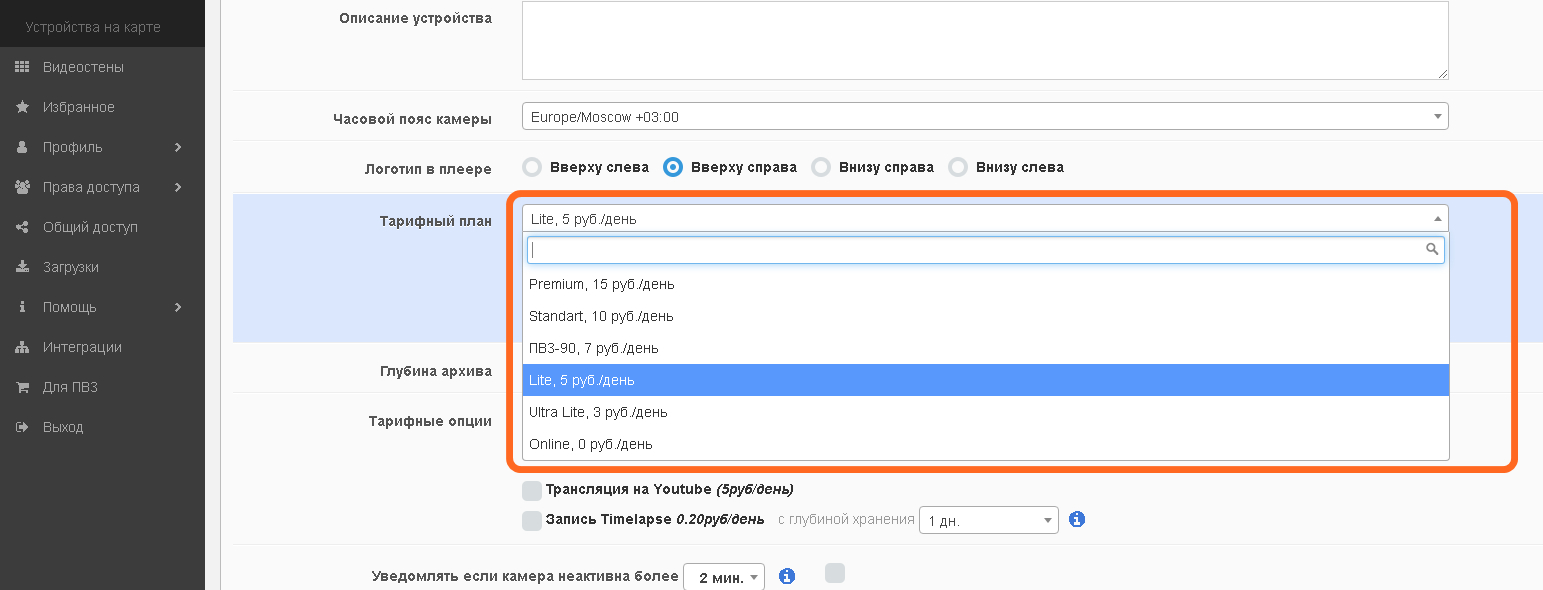Click the Загрузки download icon
Viewport: 1543px width, 590px height.
tap(22, 267)
